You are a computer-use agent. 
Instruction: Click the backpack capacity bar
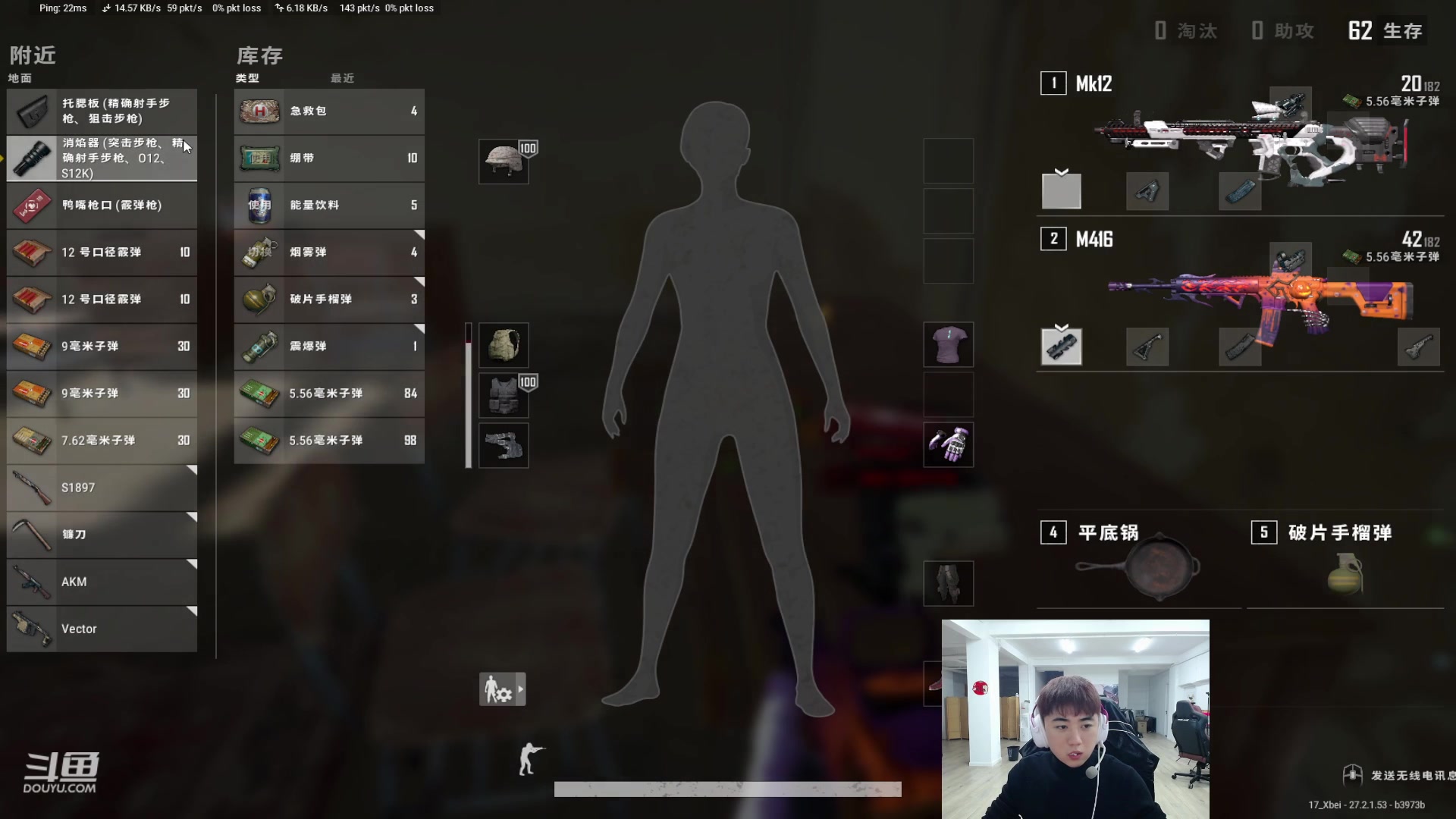[469, 396]
